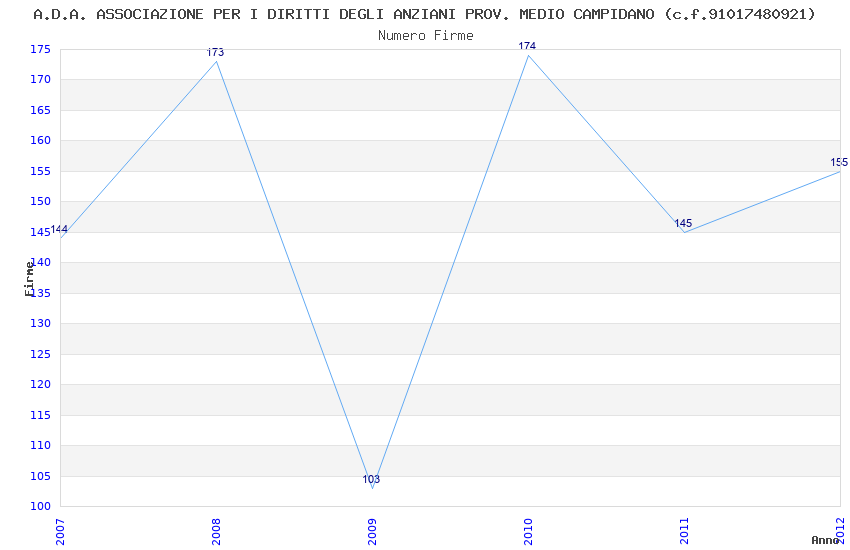Screen dimensions: 850x550
Task: Click the 'Numero Firme' subtitle
Action: click(x=426, y=36)
